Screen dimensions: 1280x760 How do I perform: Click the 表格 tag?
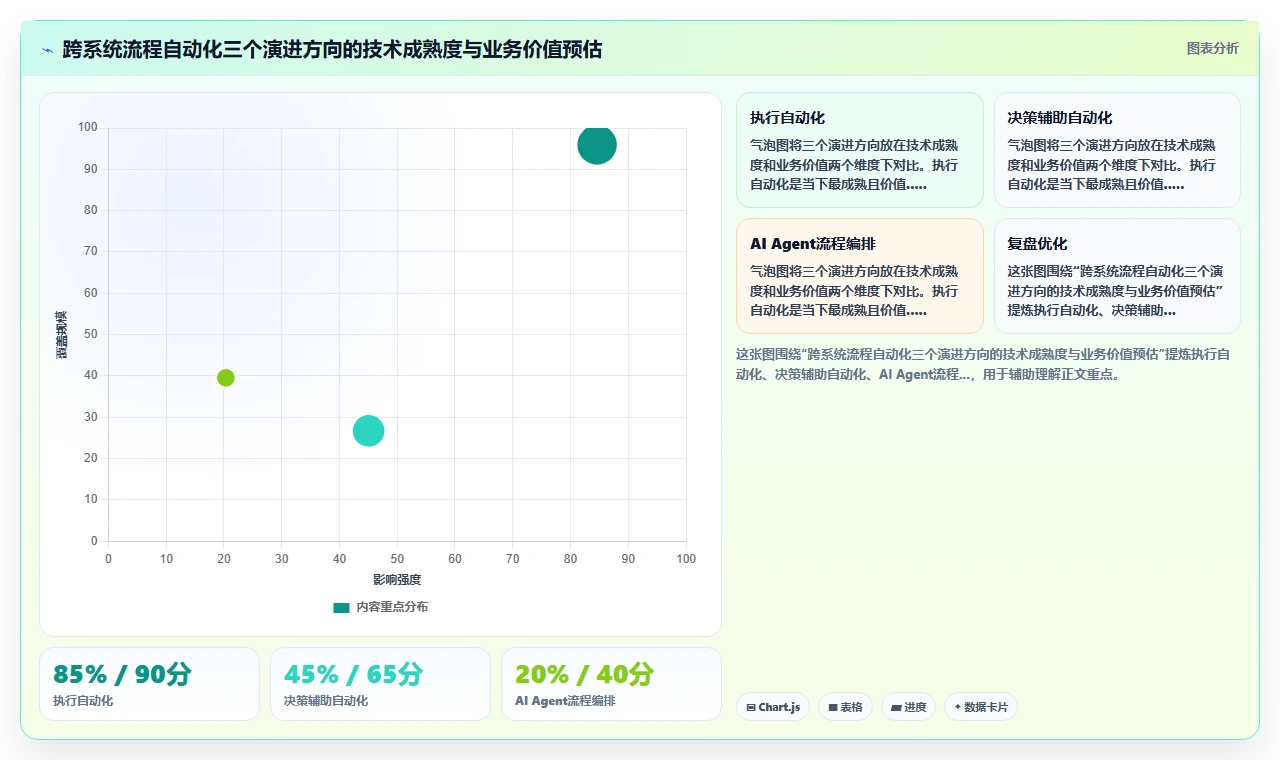pyautogui.click(x=845, y=707)
